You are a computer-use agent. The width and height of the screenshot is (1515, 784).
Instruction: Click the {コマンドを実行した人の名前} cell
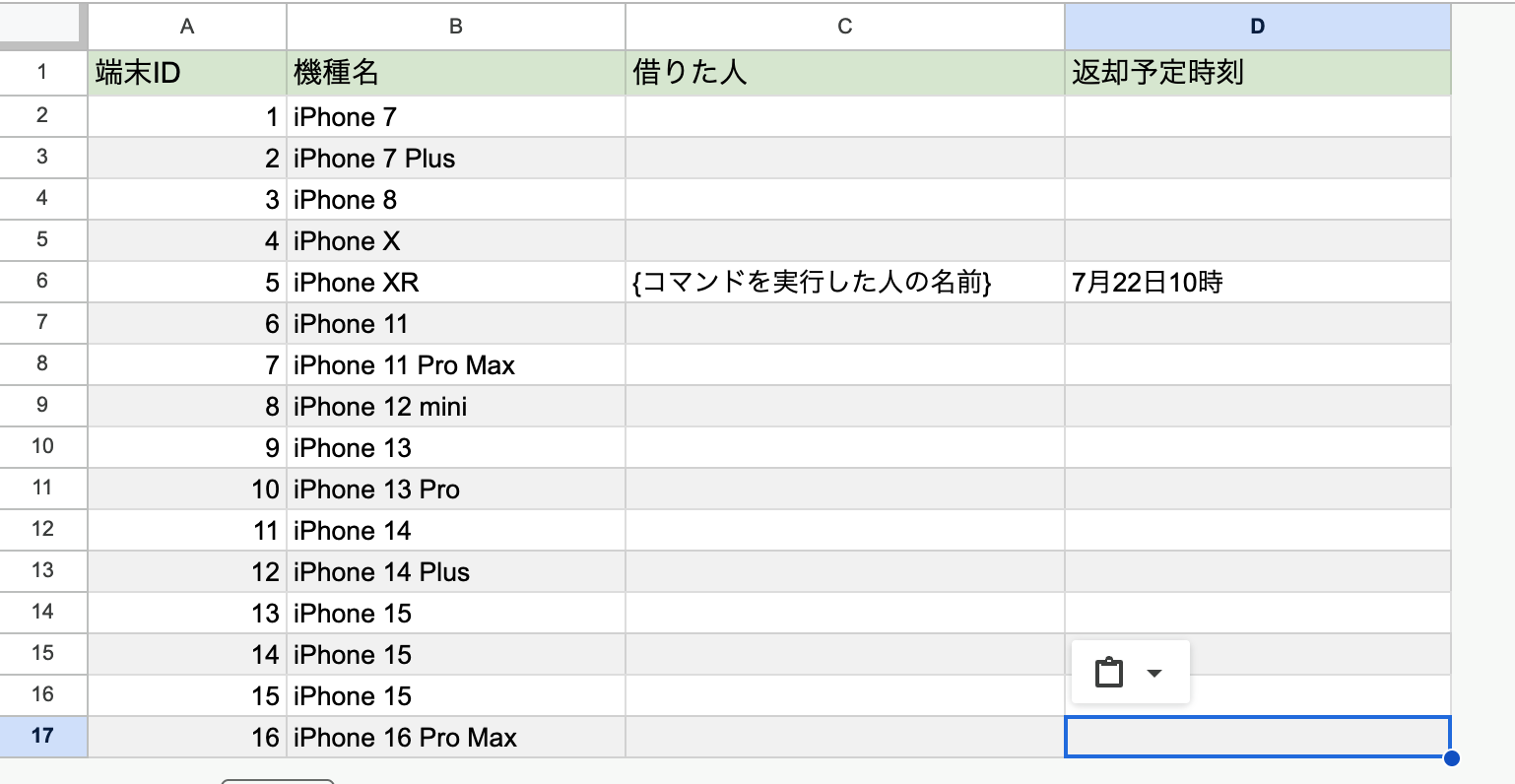coord(843,282)
